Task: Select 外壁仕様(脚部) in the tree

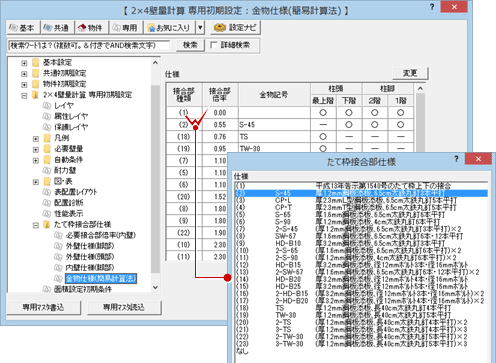Action: tap(90, 246)
